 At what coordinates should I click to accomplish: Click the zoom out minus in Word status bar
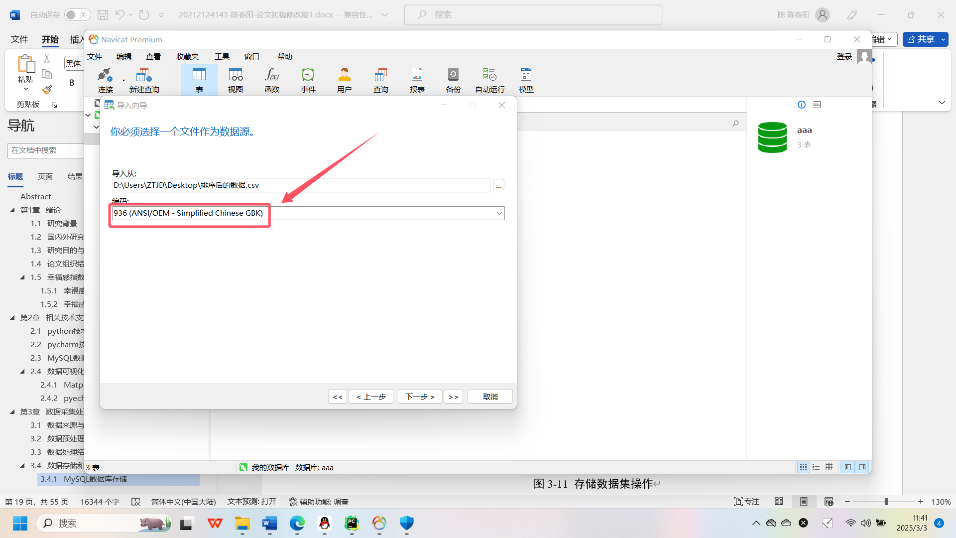847,501
